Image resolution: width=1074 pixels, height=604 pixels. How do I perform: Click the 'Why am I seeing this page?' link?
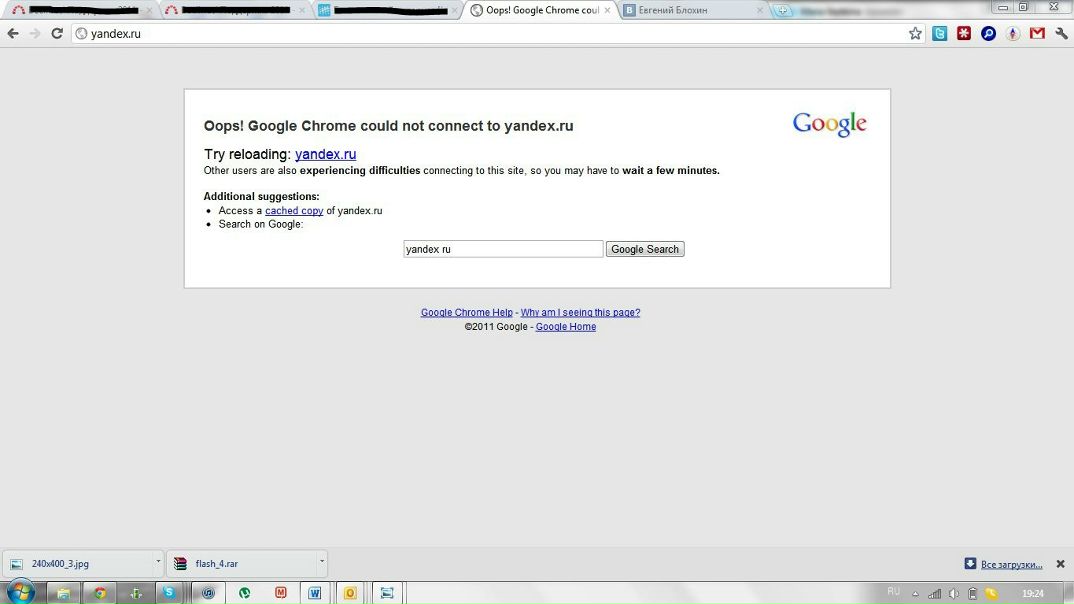580,313
